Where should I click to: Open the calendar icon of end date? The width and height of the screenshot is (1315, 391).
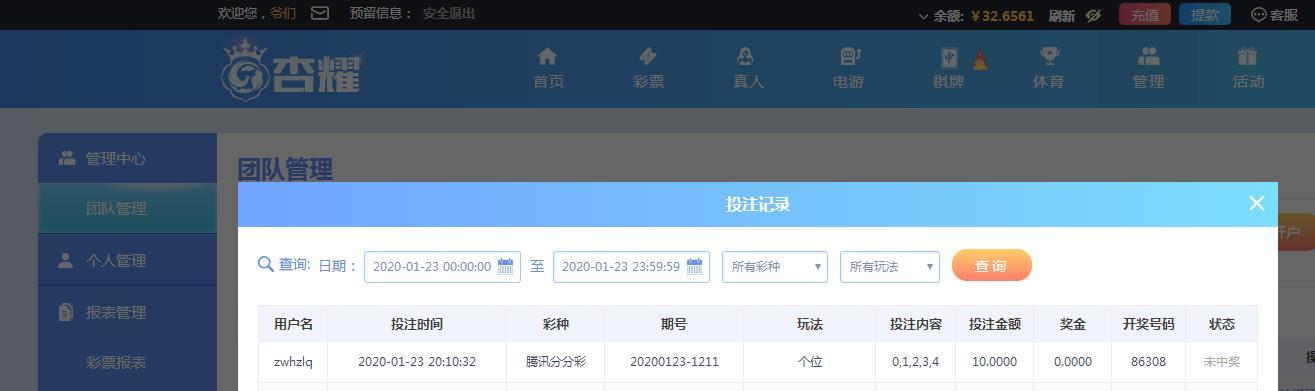pos(695,266)
